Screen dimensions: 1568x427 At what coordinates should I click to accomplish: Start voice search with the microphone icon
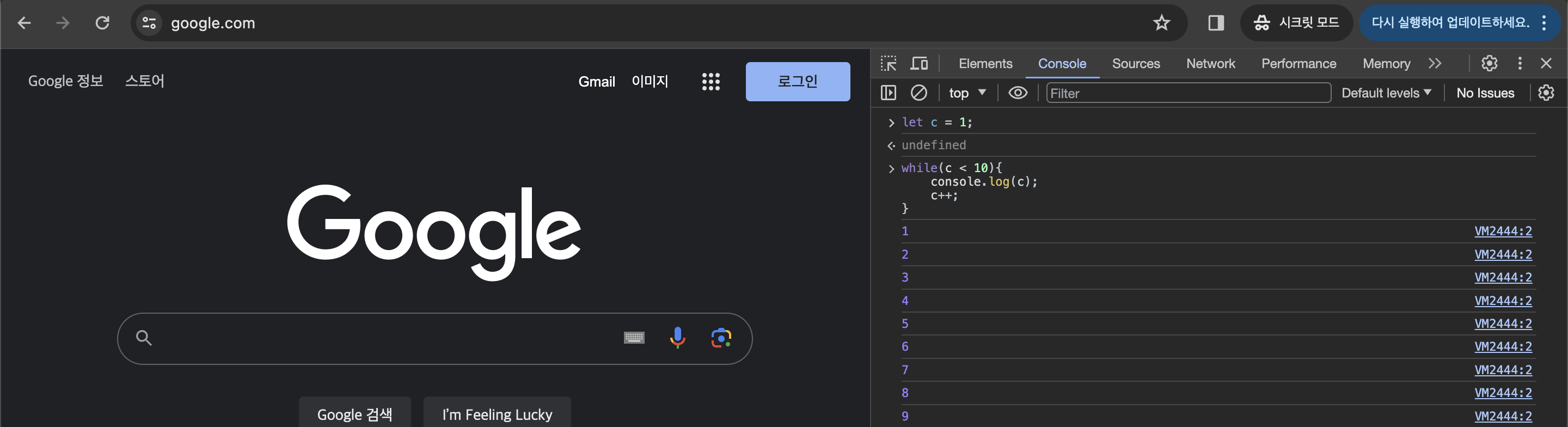coord(677,338)
